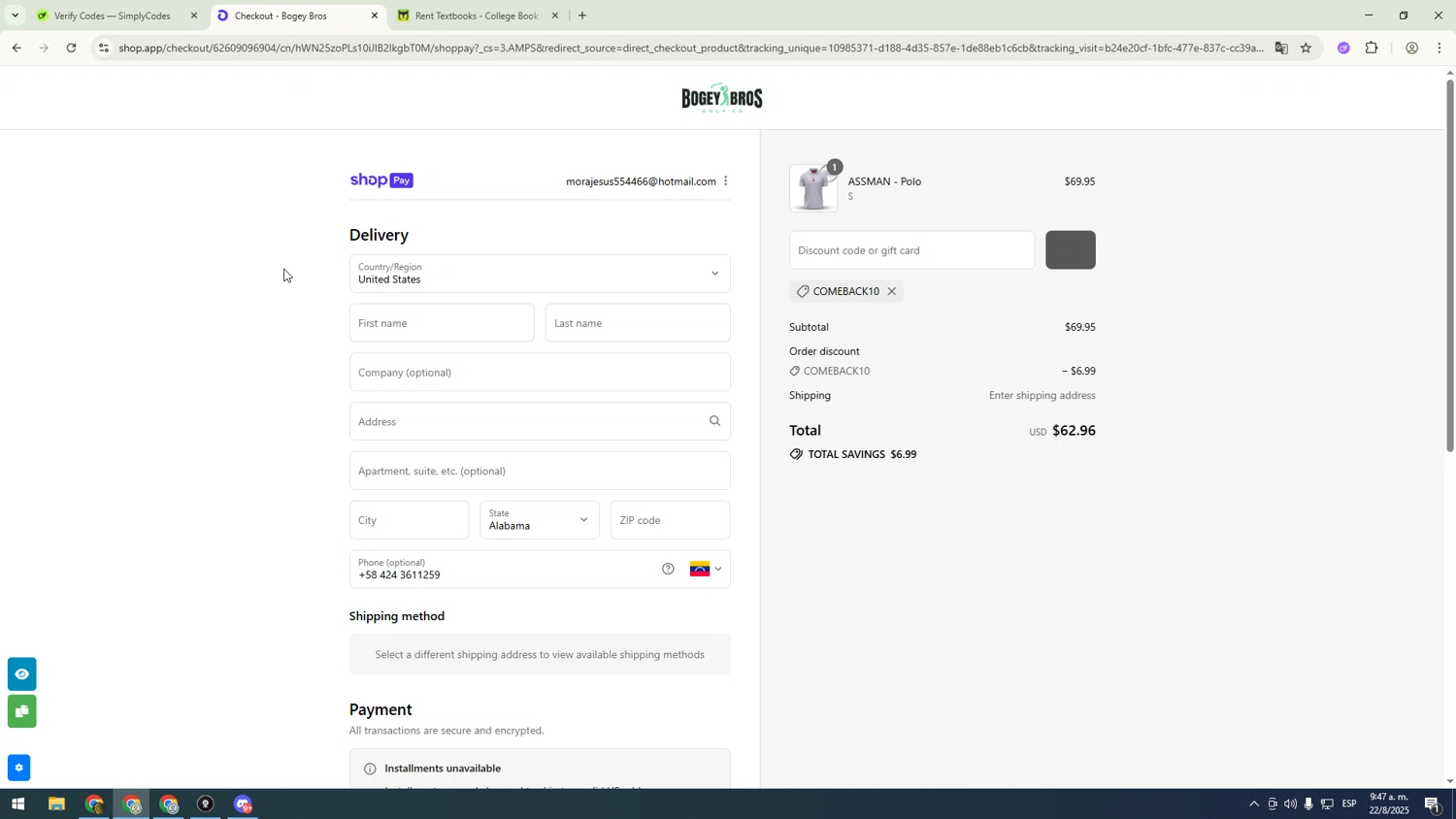The image size is (1456, 819).
Task: Switch to Rent Textbooks College Book tab
Action: pos(476,16)
